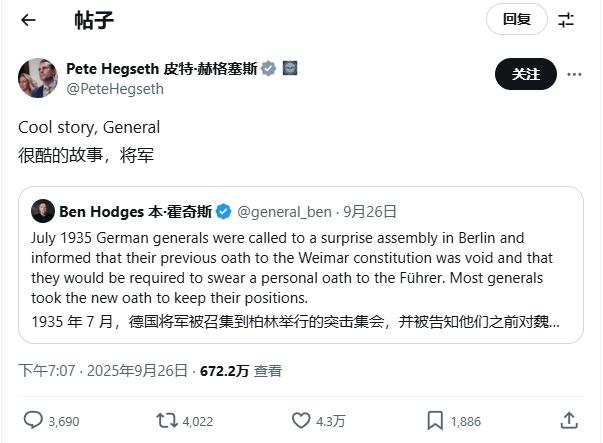Viewport: 603px width, 443px height.
Task: Open Ben Hodges' quoted post avatar
Action: [x=42, y=211]
